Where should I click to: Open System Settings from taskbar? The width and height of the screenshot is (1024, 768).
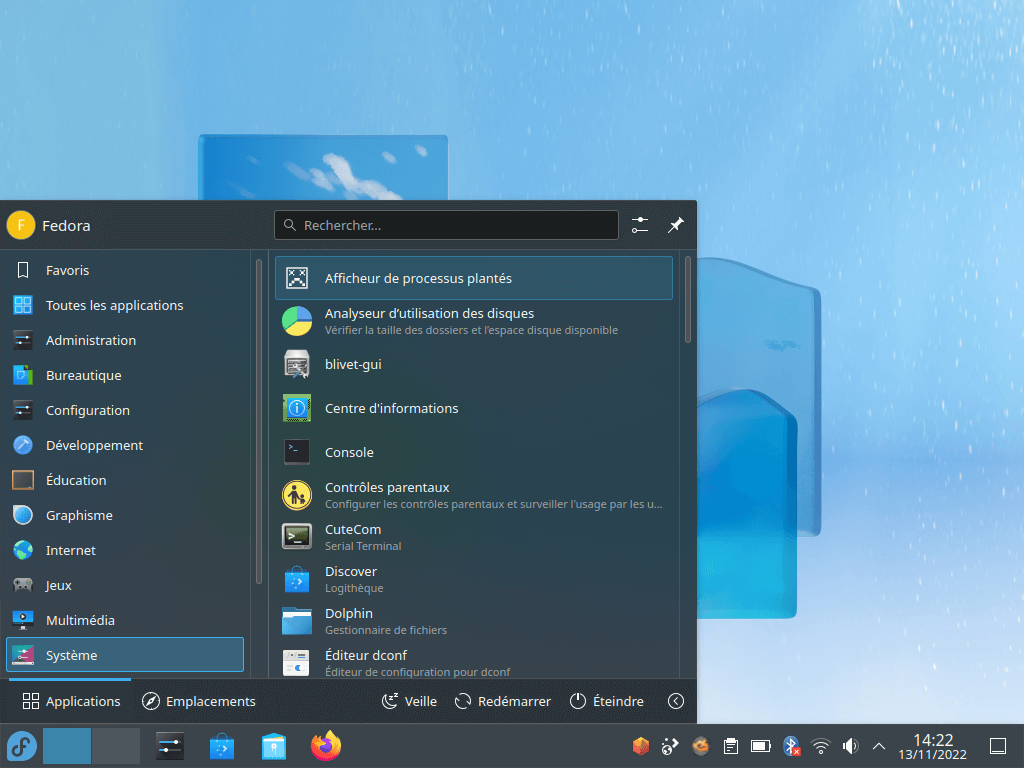pos(170,746)
